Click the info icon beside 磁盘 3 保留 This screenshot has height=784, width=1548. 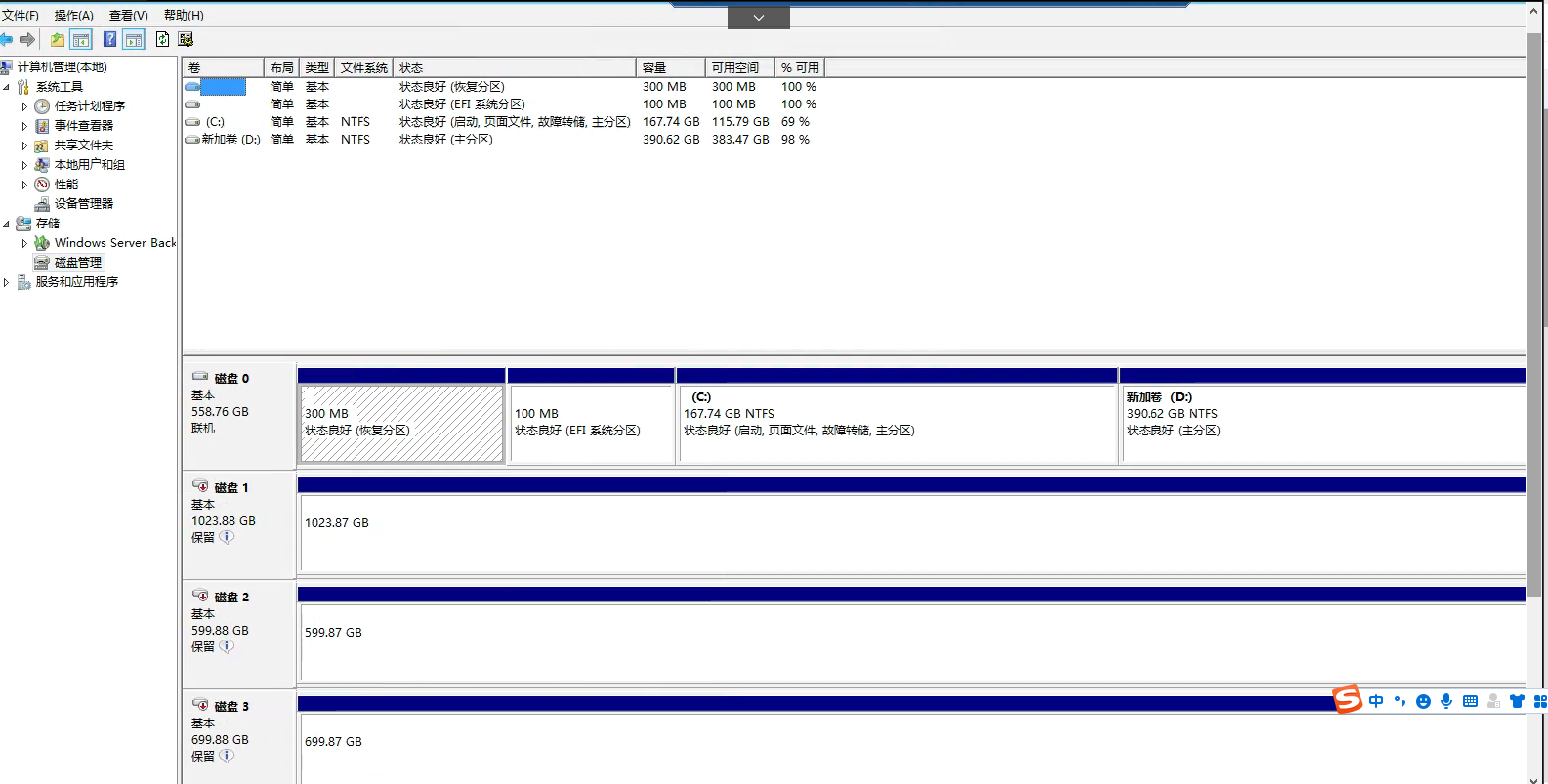click(x=227, y=756)
